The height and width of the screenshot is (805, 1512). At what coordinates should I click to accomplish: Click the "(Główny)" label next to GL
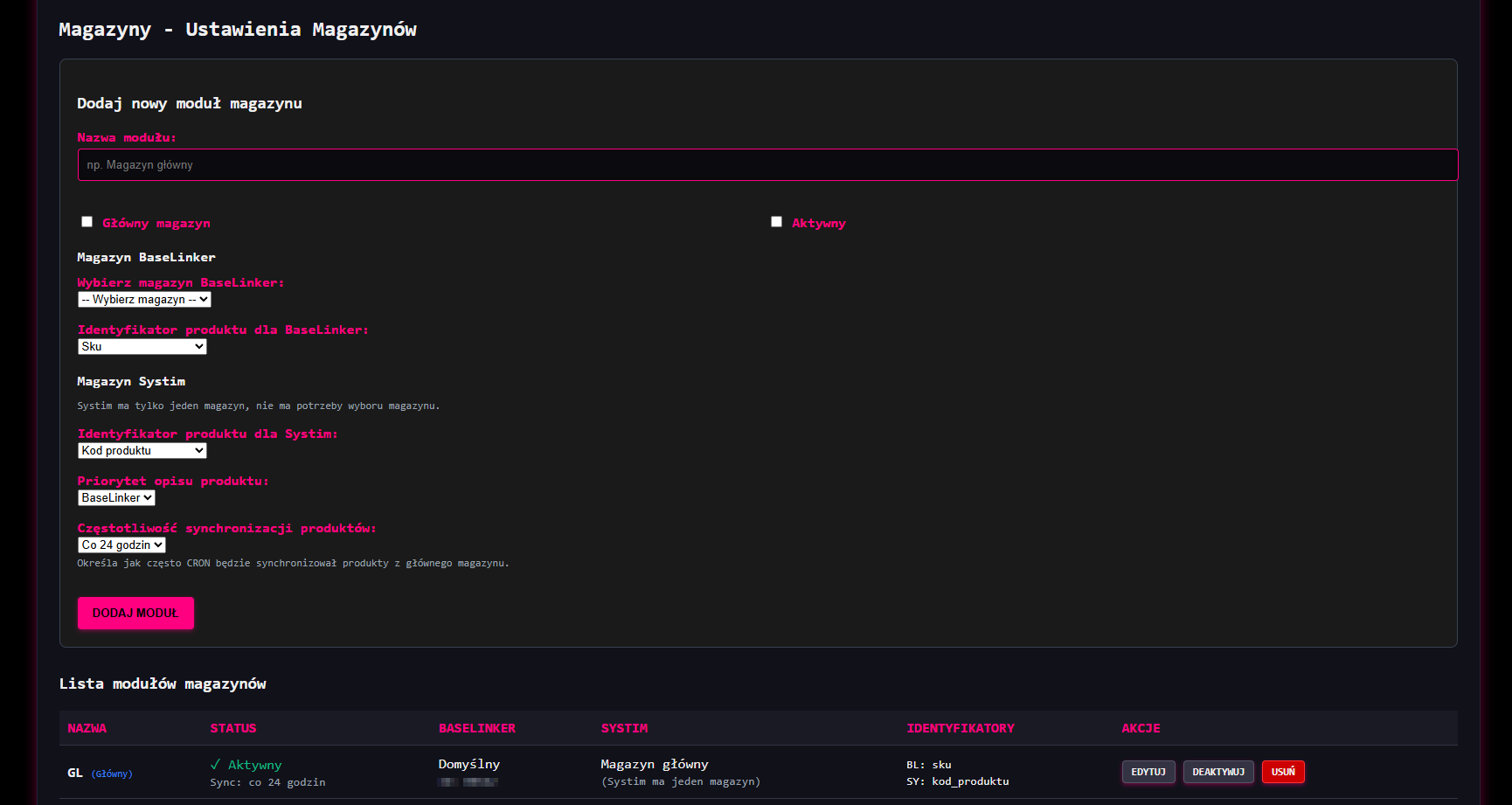[x=111, y=774]
